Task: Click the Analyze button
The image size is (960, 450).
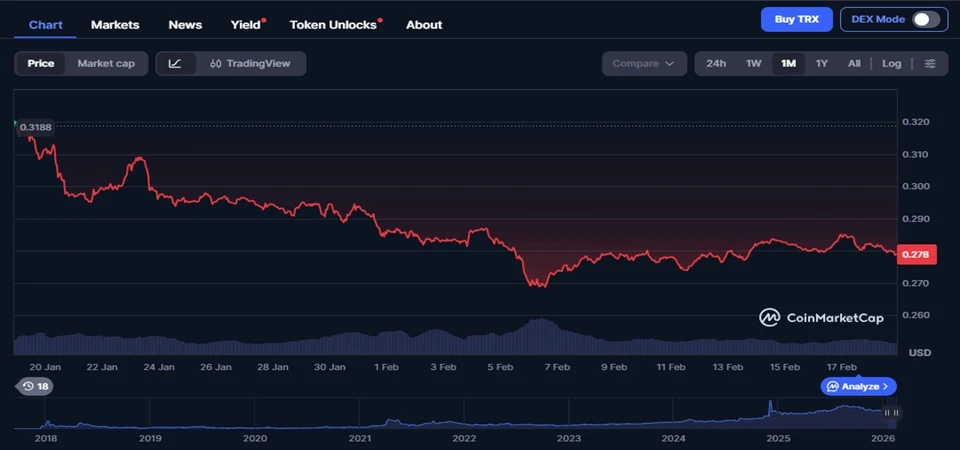Action: click(858, 386)
